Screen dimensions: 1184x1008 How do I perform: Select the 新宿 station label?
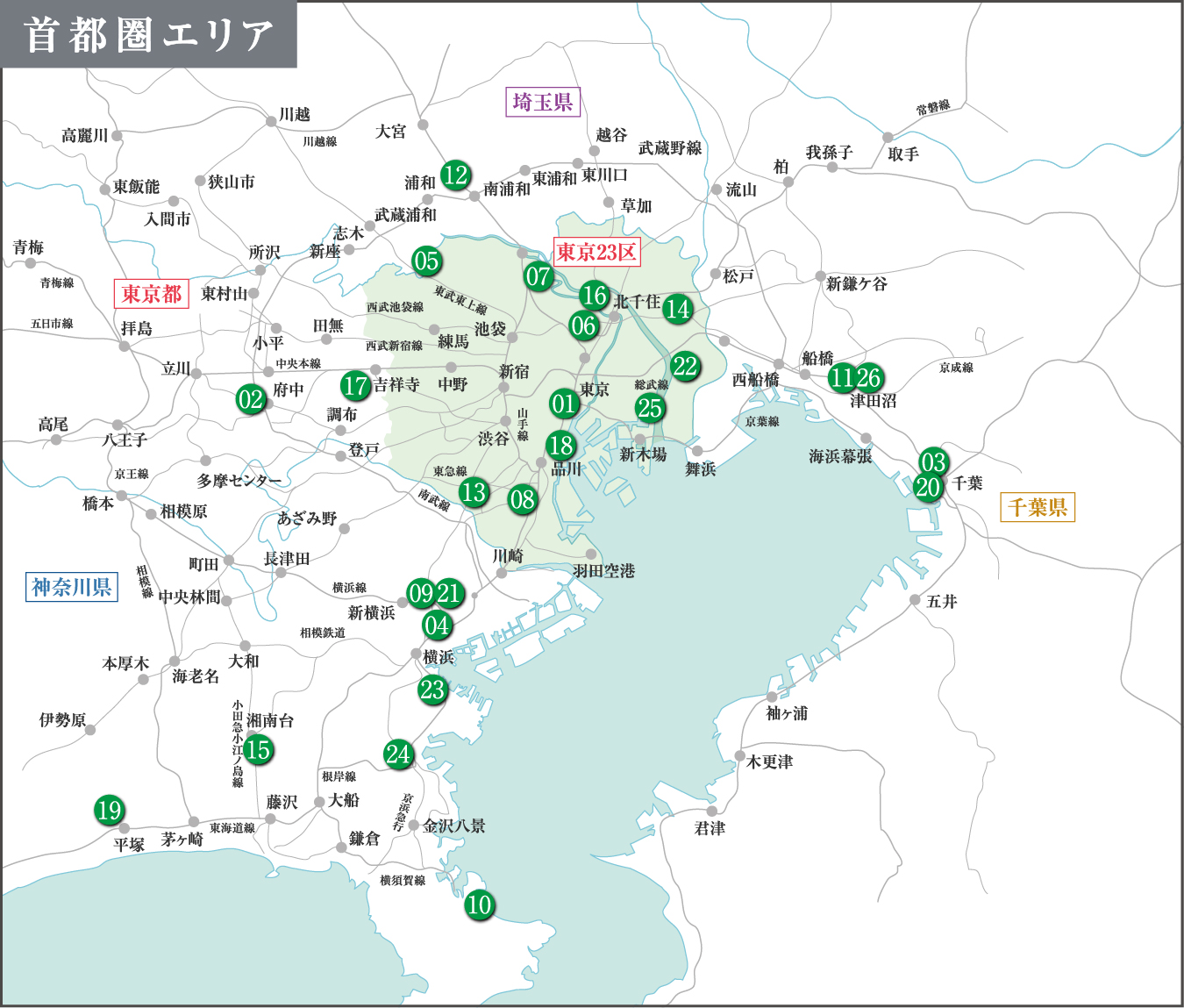[x=515, y=372]
